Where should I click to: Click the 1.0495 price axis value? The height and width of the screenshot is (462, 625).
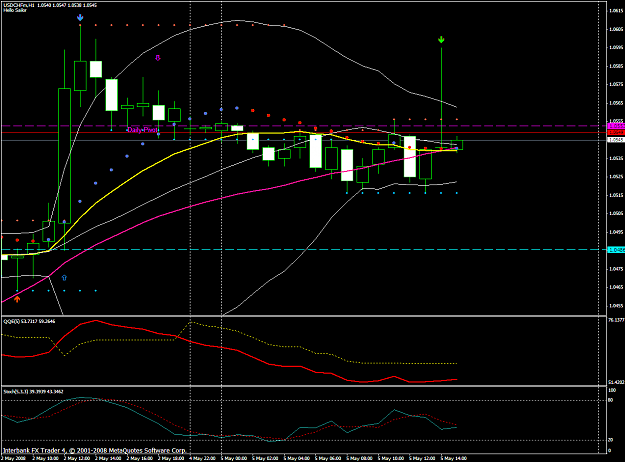pyautogui.click(x=617, y=232)
